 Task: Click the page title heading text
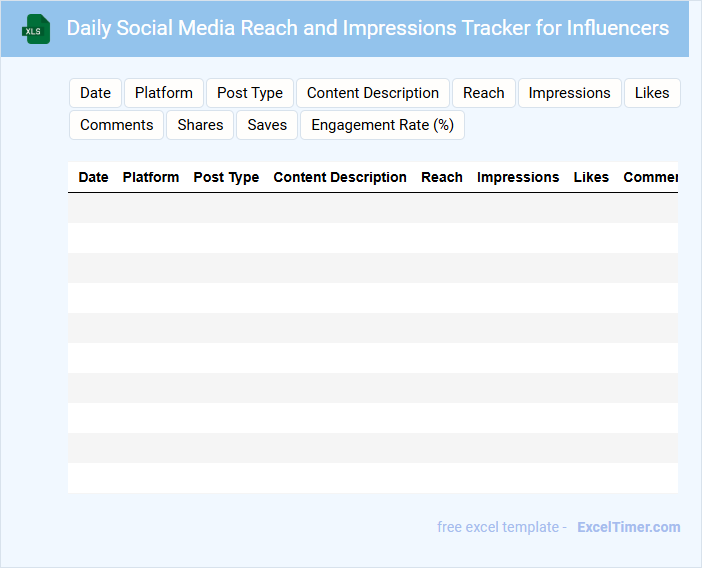[368, 28]
